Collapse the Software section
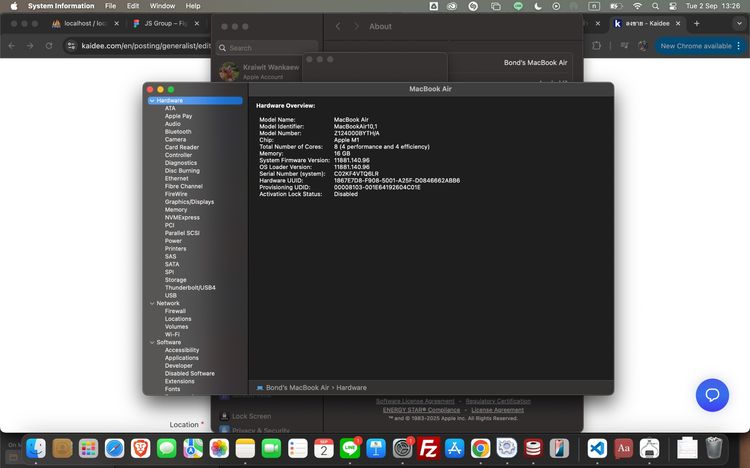 tap(152, 343)
